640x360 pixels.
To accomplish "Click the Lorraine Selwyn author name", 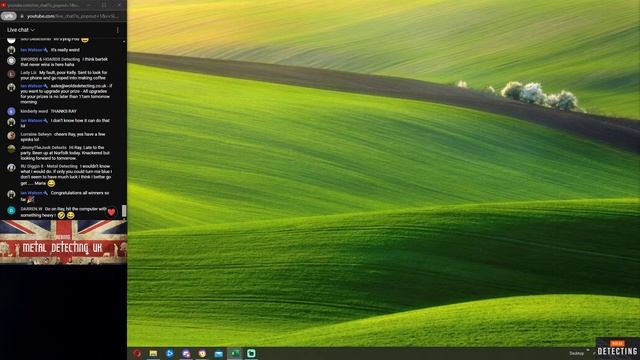I will pos(36,134).
